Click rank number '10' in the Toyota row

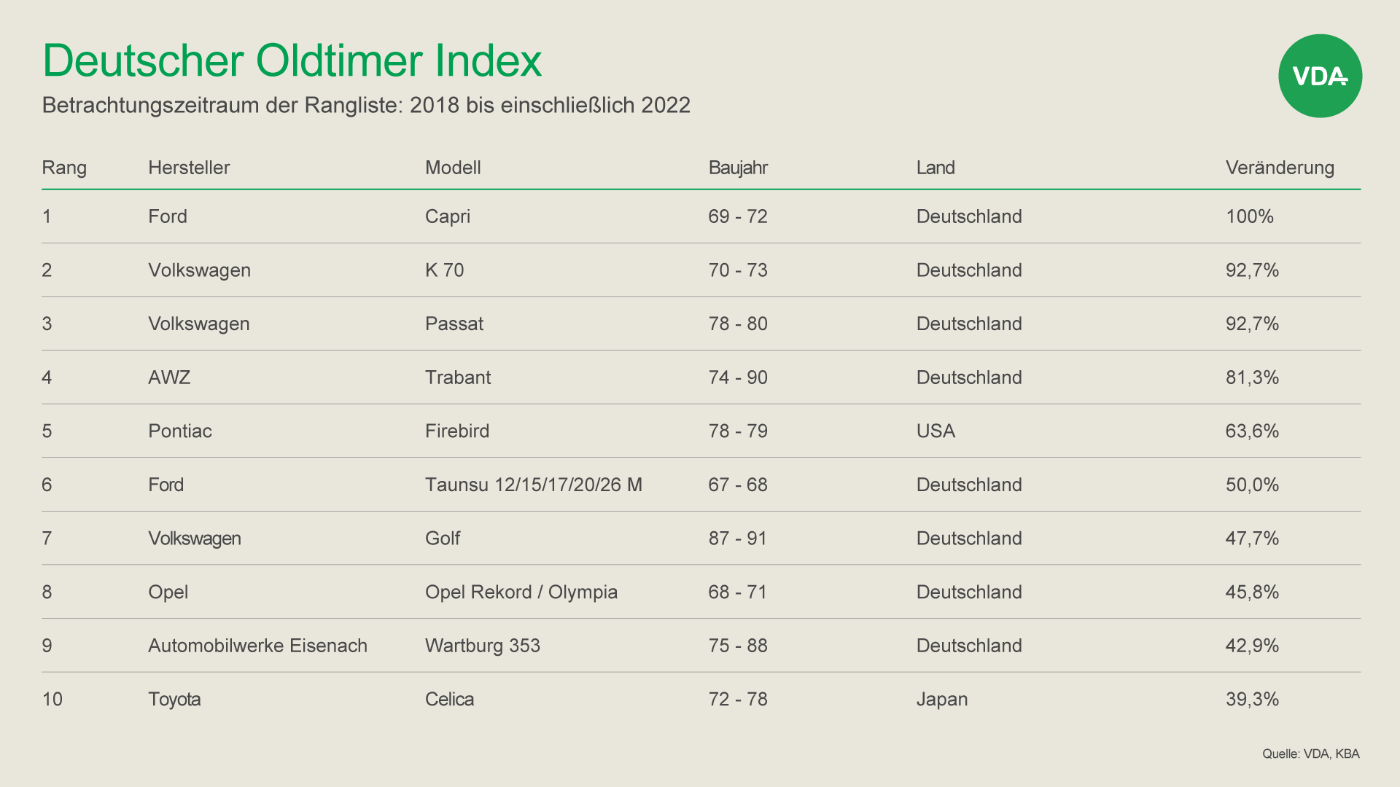coord(52,699)
